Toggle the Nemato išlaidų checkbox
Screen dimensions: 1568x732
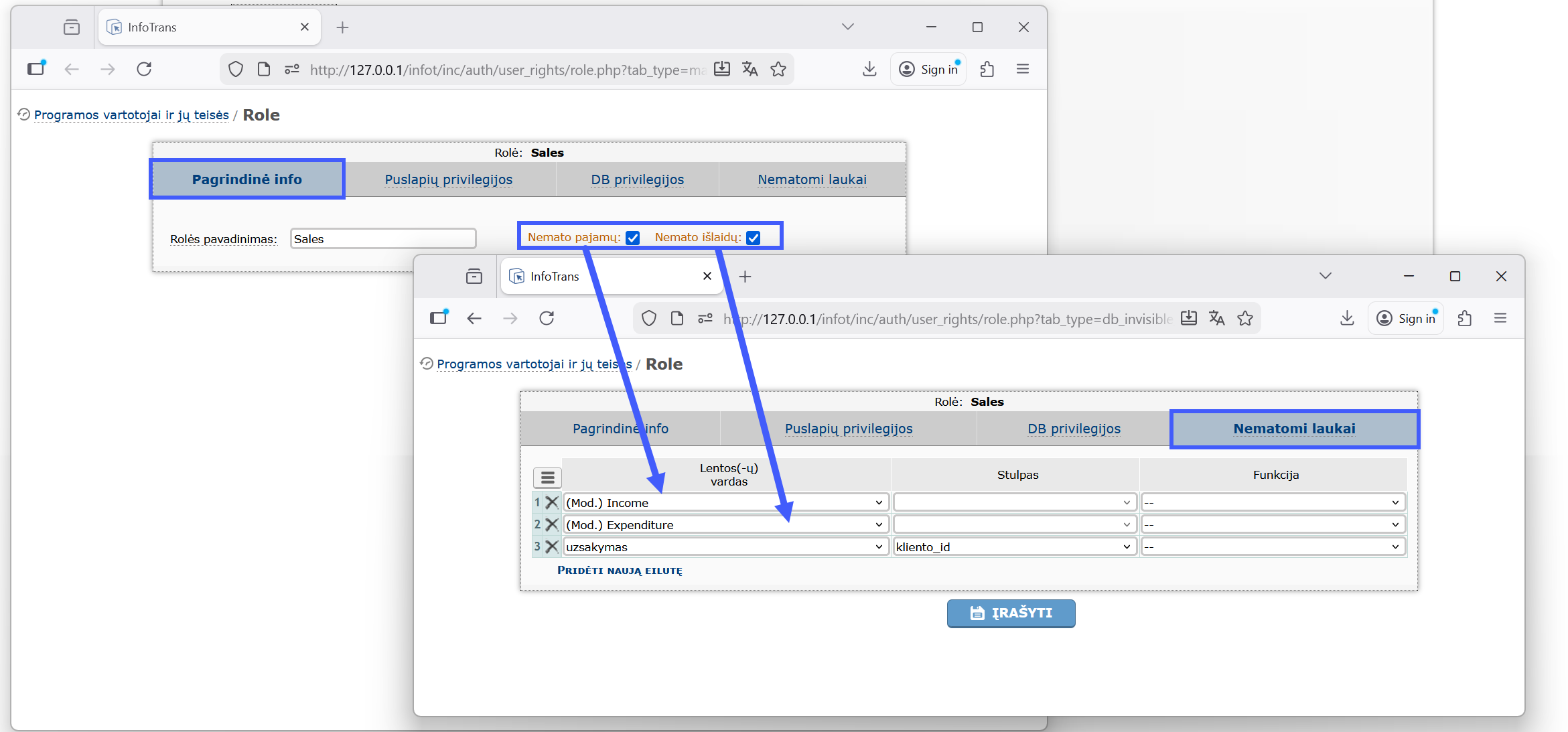pyautogui.click(x=754, y=238)
